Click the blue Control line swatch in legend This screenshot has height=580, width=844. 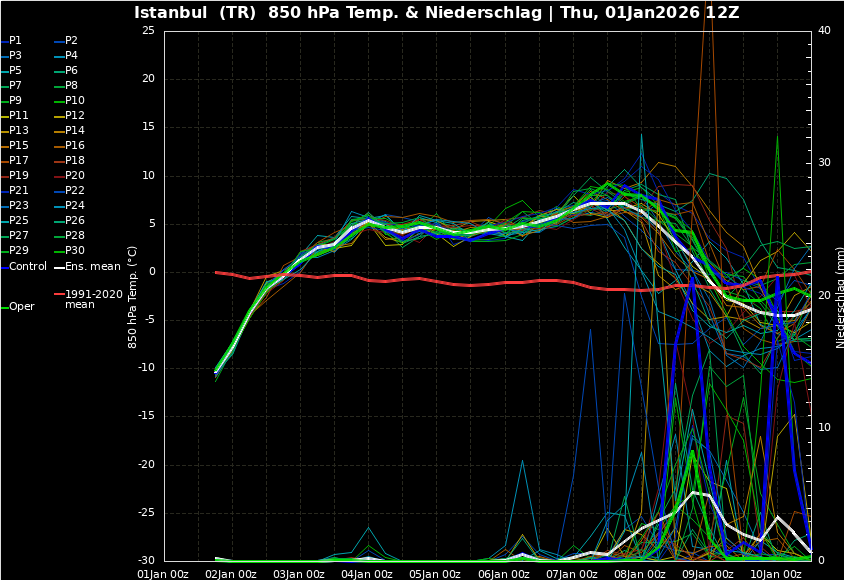click(5, 267)
